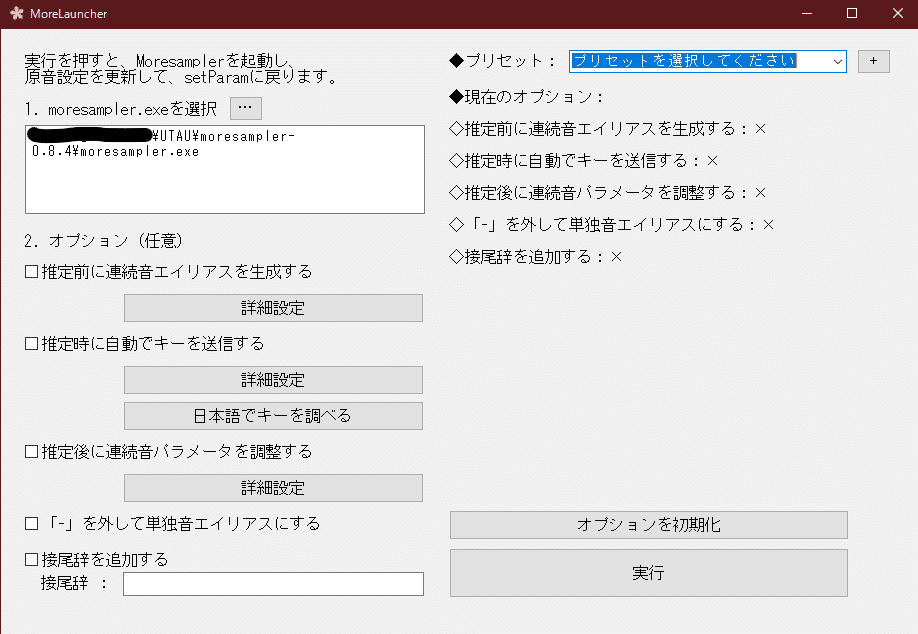Close the MoreLauncher window
The height and width of the screenshot is (634, 918).
point(897,13)
